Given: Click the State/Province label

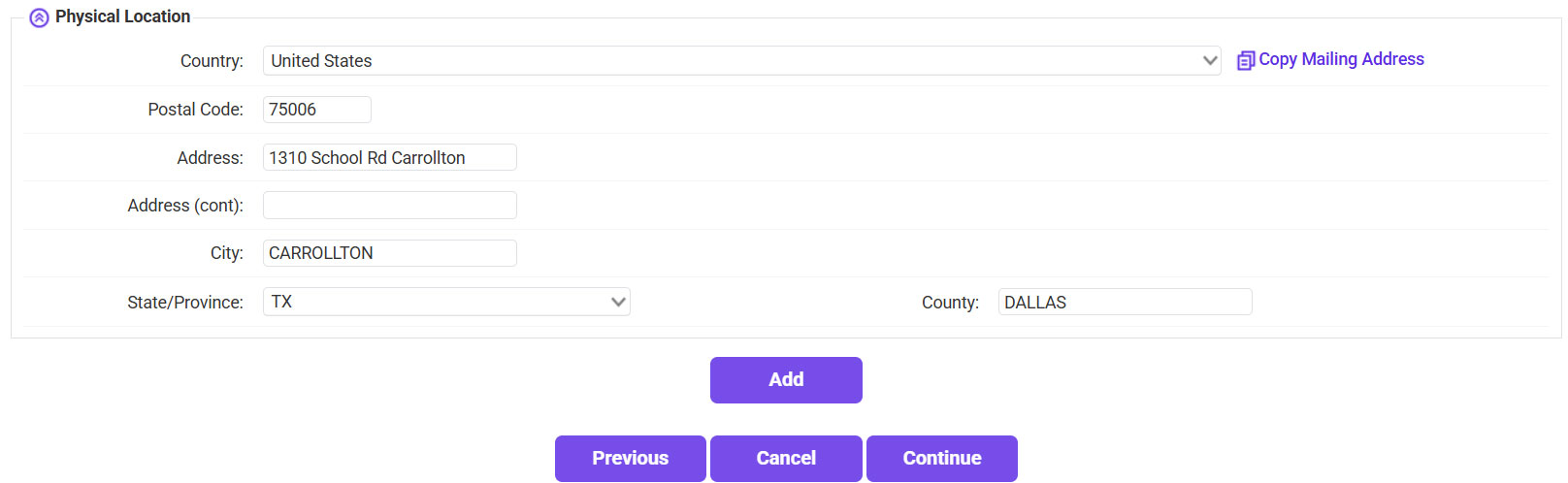Looking at the screenshot, I should click(x=185, y=303).
